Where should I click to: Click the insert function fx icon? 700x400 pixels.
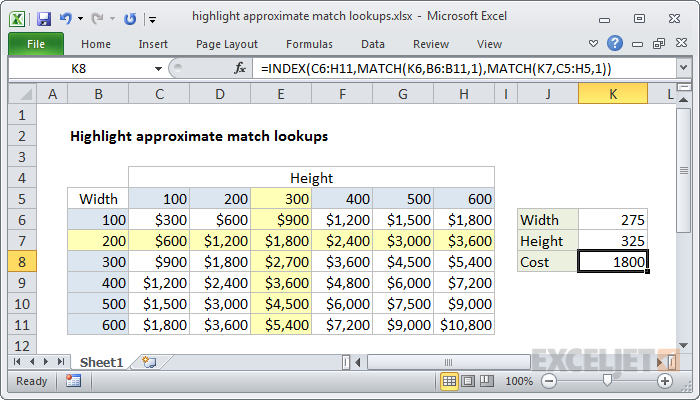pyautogui.click(x=240, y=68)
